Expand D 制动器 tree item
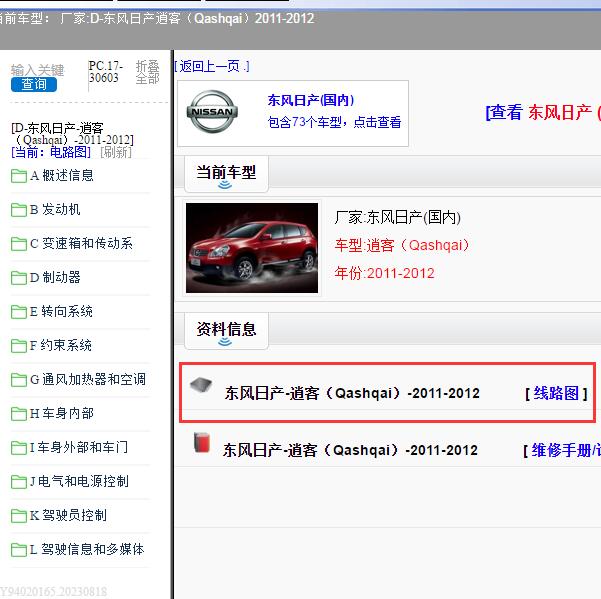Image resolution: width=601 pixels, height=599 pixels. pyautogui.click(x=55, y=277)
